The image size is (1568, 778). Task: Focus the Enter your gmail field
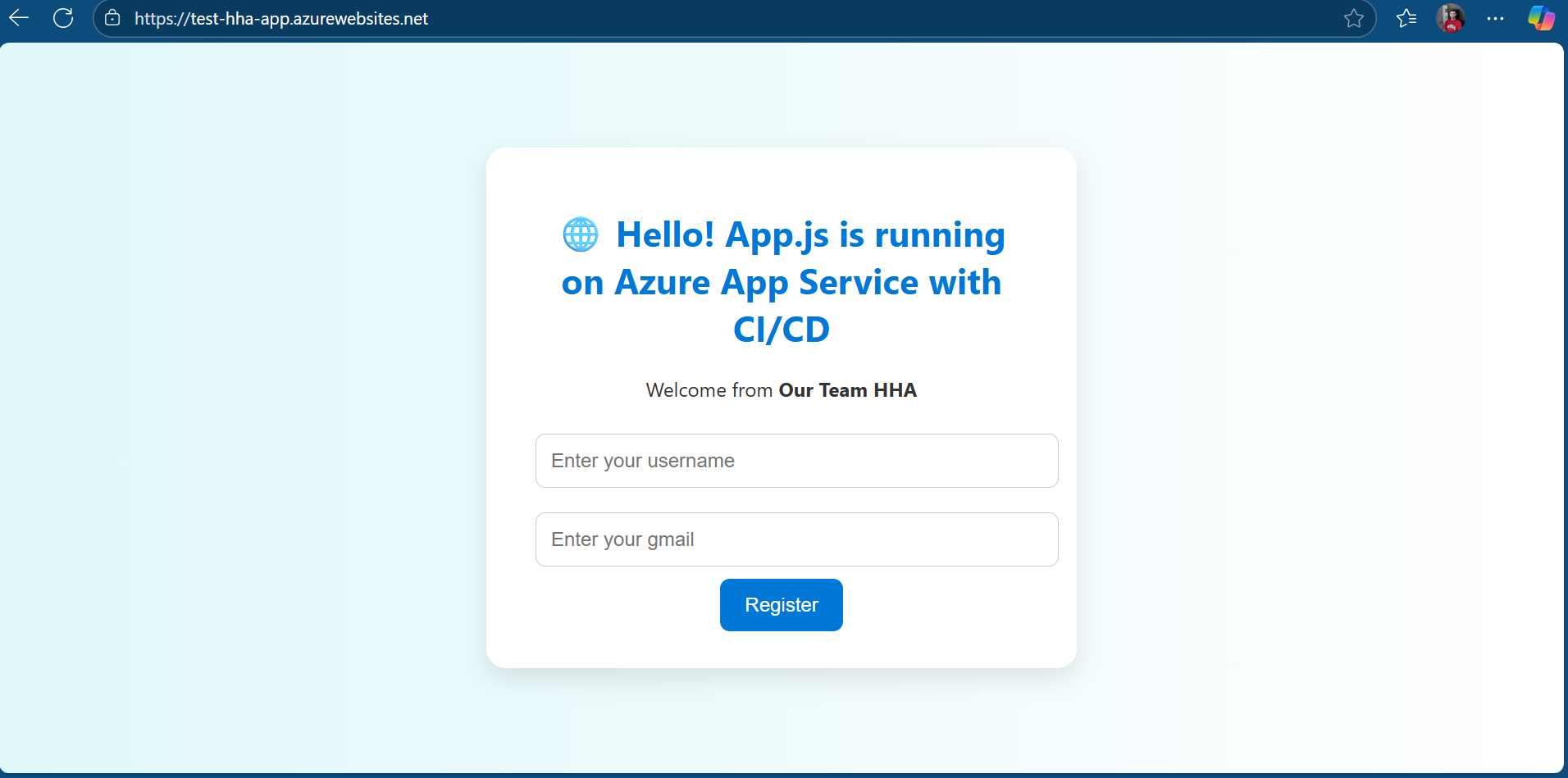[796, 539]
